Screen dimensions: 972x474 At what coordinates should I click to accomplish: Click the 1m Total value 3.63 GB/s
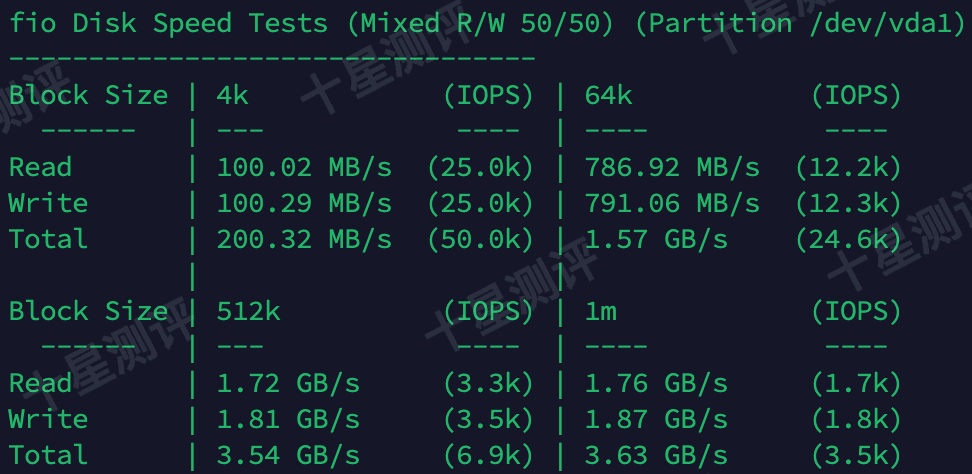(x=656, y=455)
